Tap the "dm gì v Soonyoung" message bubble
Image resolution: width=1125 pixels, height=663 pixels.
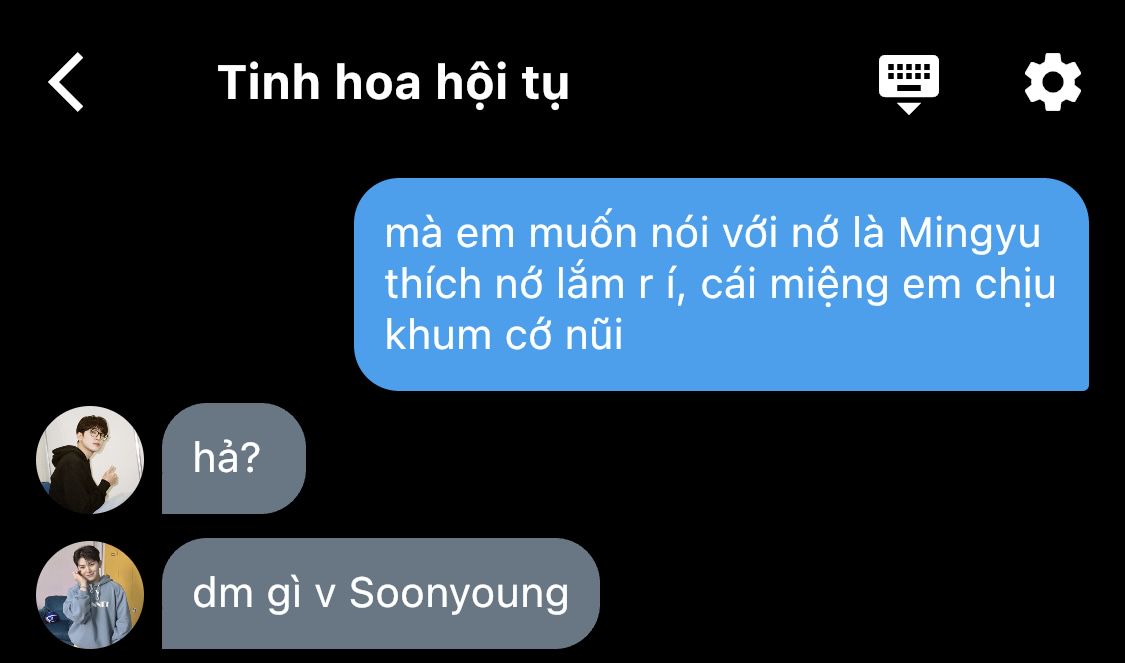coord(381,593)
